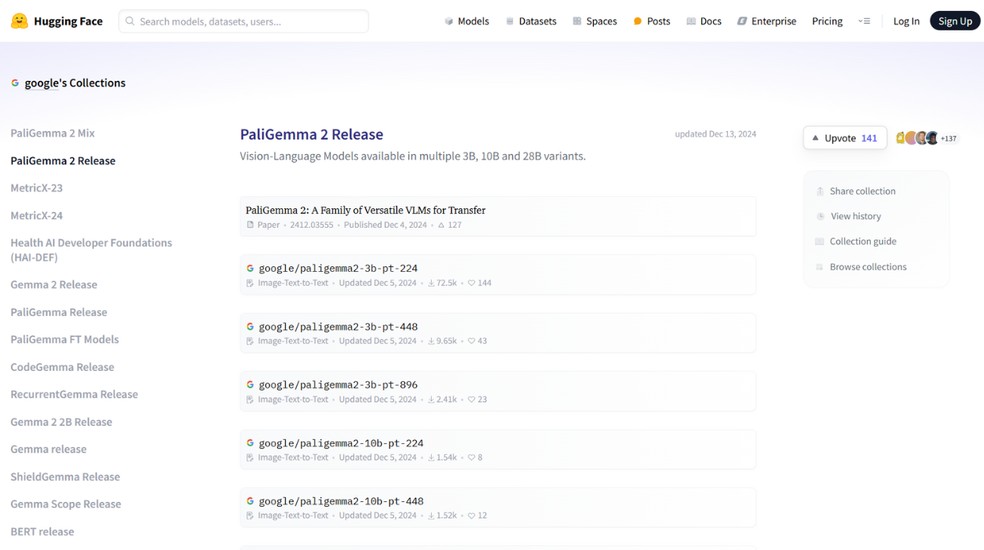Screen dimensions: 984x550
Task: Click download icon on paligemma2-3b-pt-448 row
Action: click(431, 341)
